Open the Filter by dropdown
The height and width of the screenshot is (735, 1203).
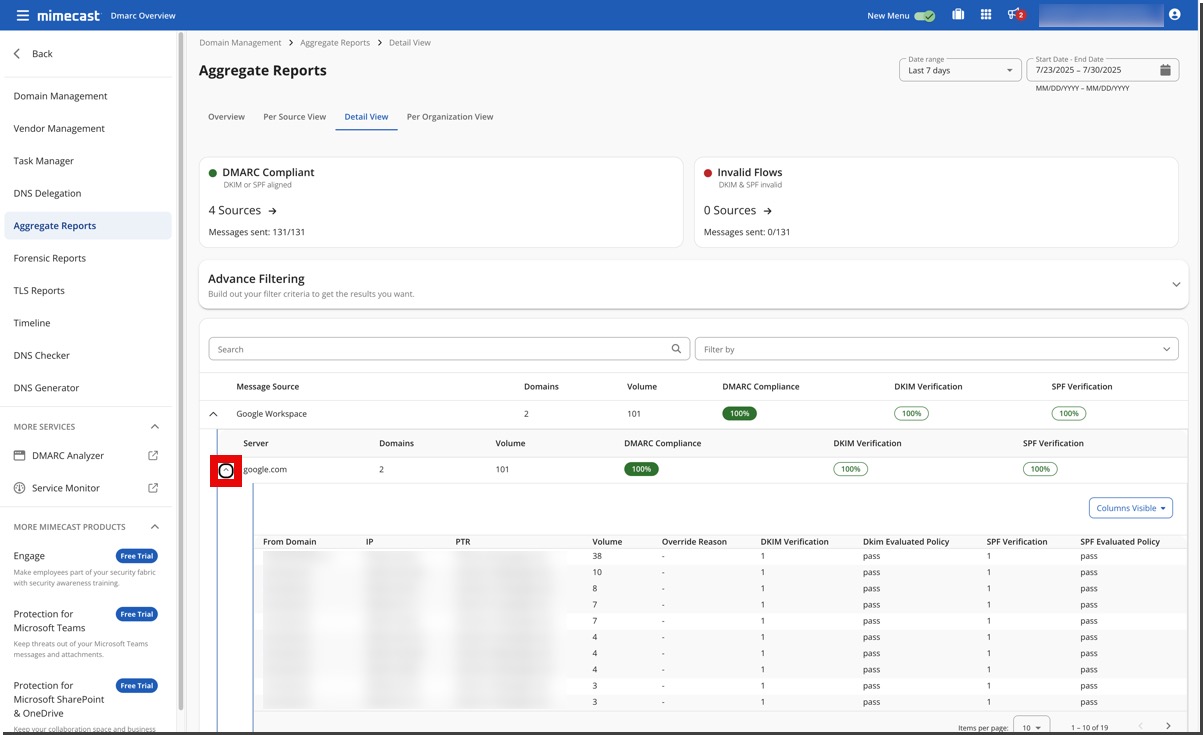pos(936,349)
